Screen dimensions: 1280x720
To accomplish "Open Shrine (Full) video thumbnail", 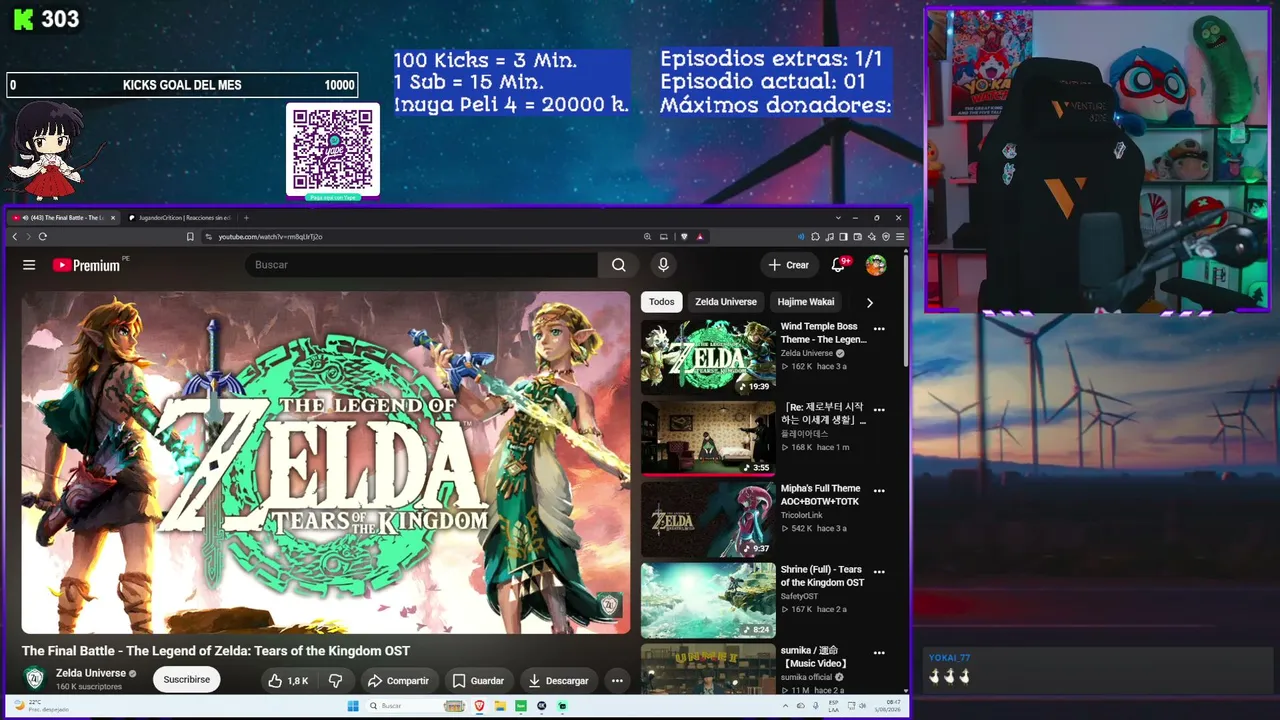I will coord(708,600).
